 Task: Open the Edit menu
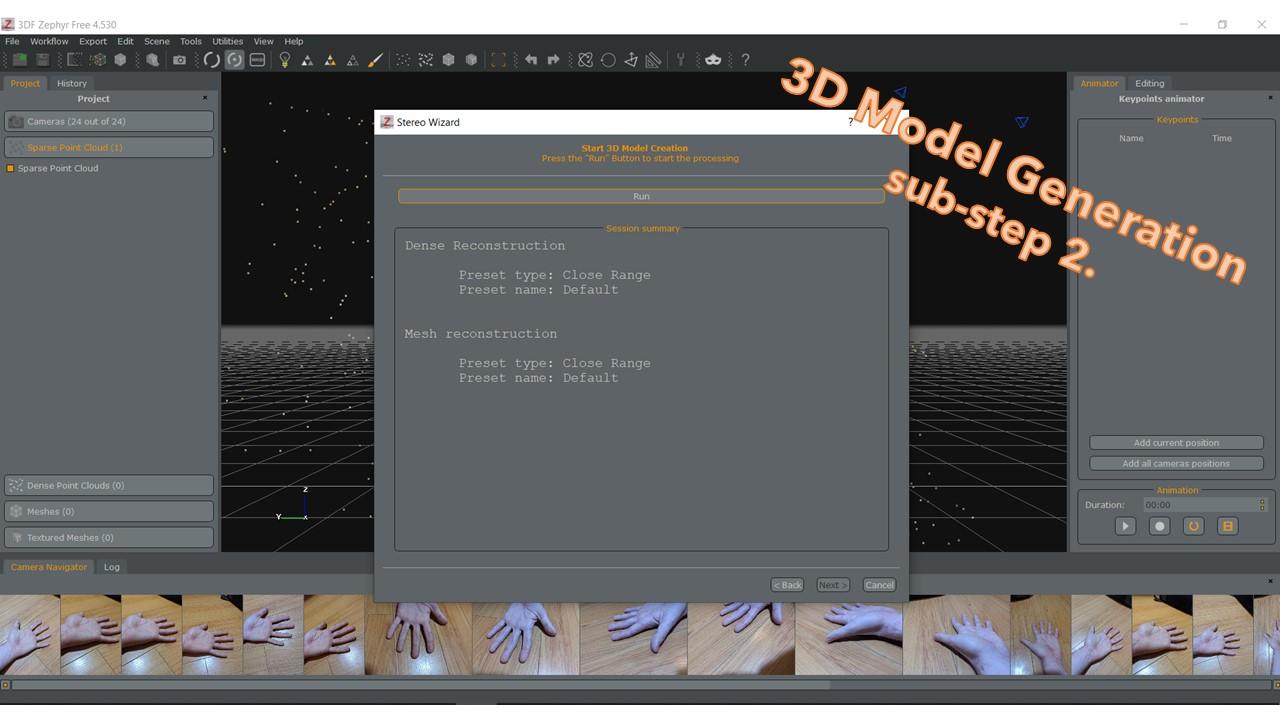click(x=125, y=42)
